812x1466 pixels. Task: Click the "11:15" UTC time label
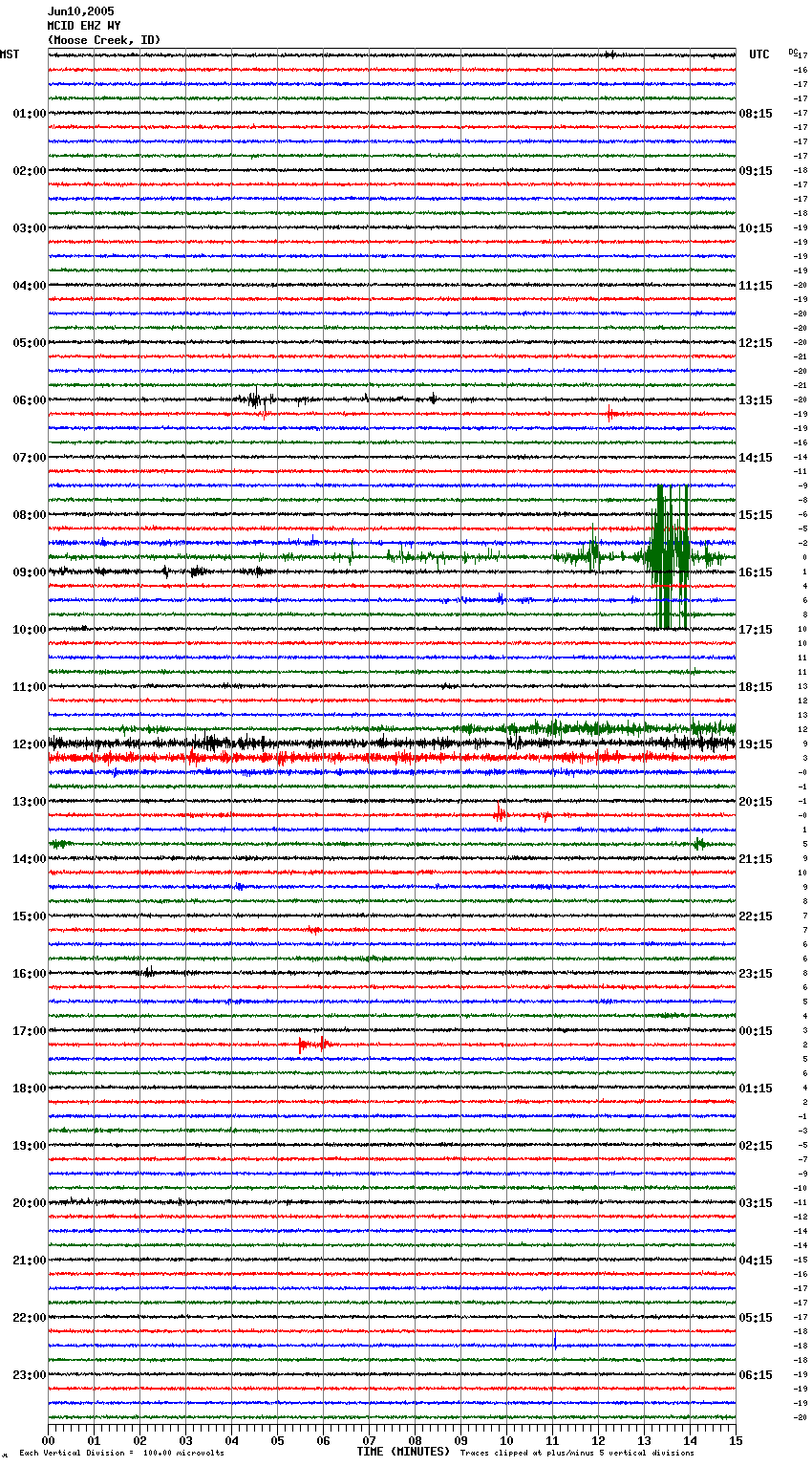pos(756,286)
